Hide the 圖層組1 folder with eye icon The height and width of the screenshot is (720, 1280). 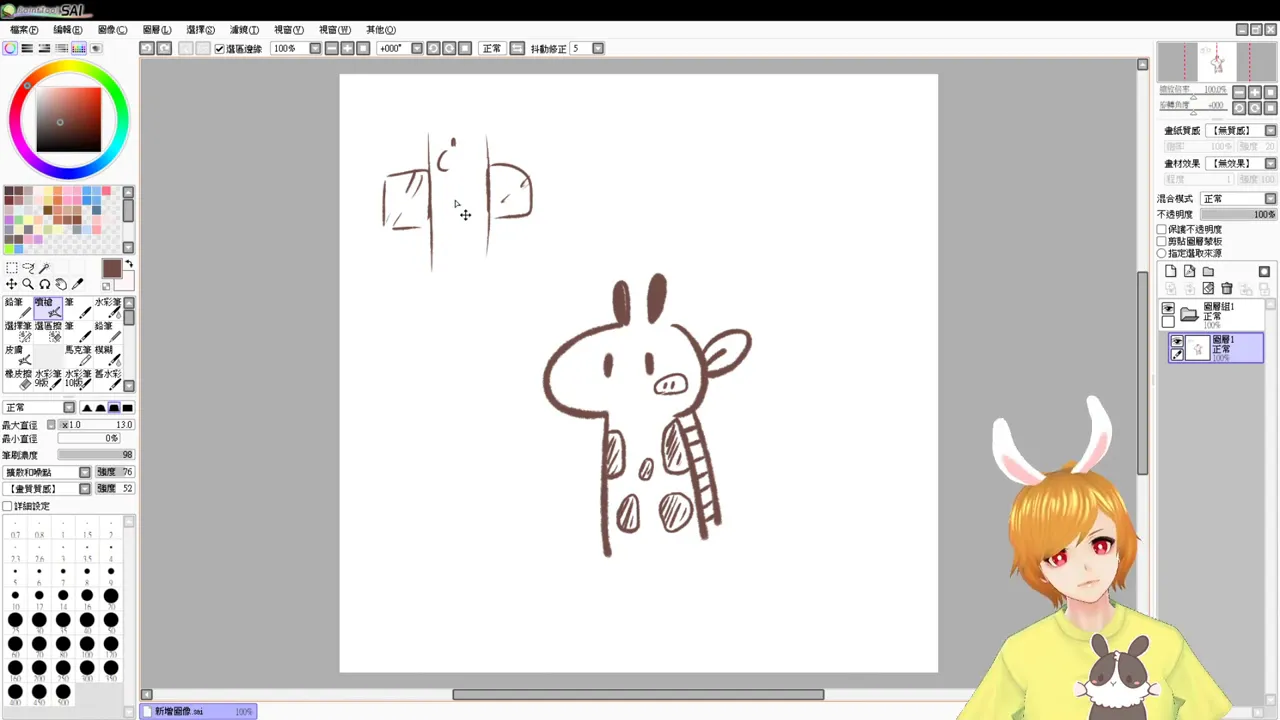[1168, 308]
